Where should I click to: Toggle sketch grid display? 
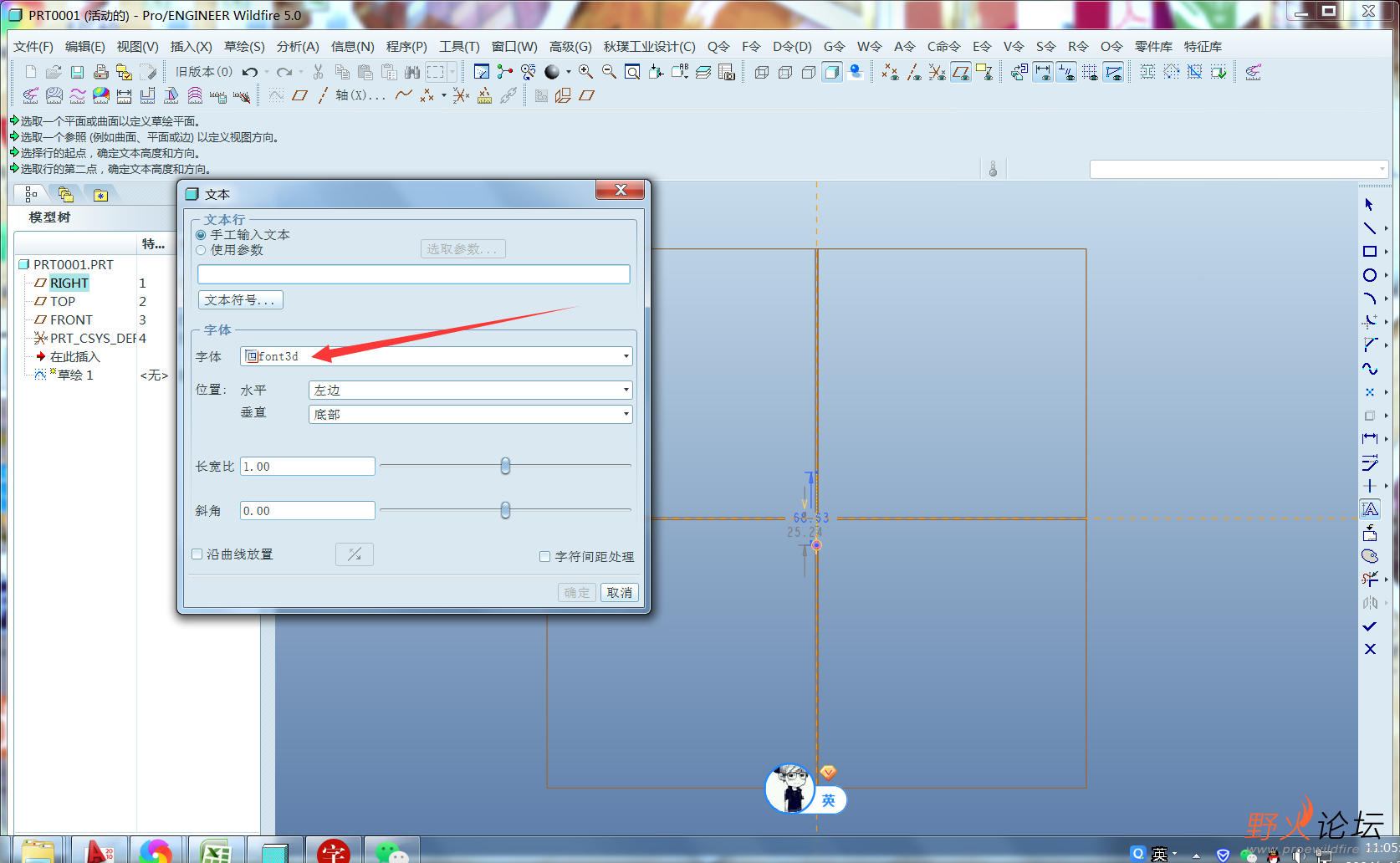(1090, 72)
